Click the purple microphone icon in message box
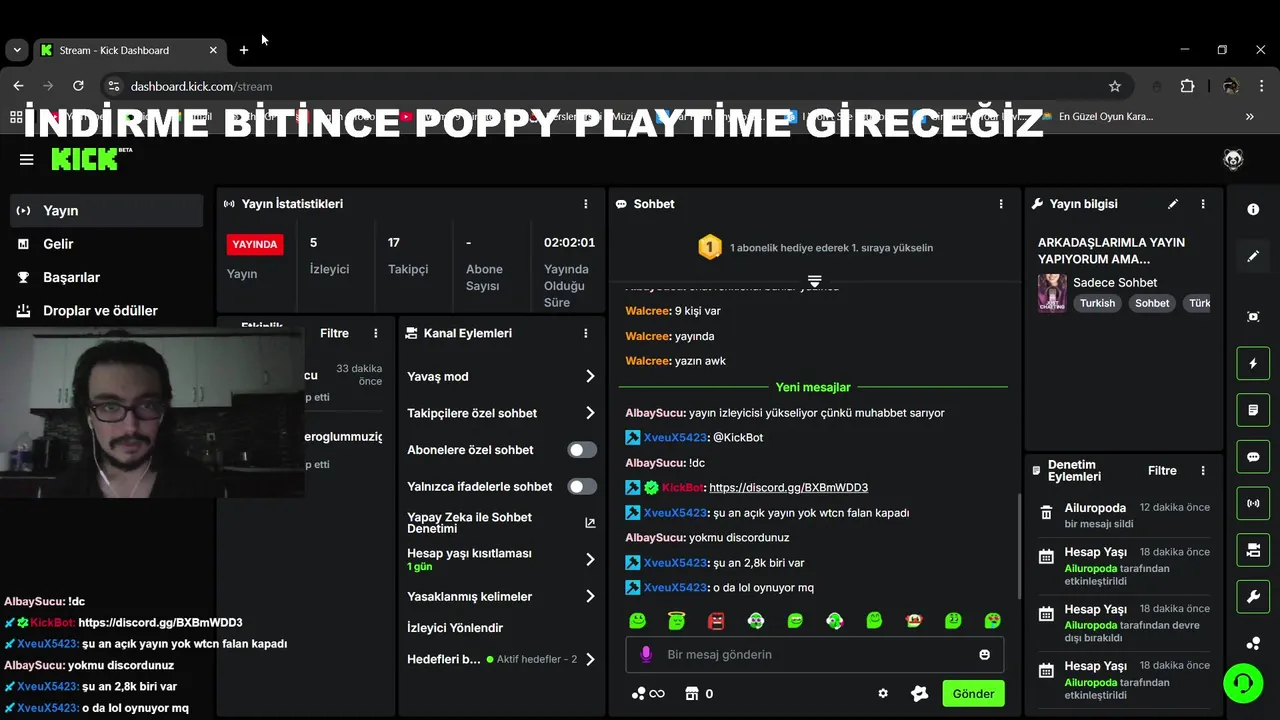This screenshot has width=1280, height=720. click(x=646, y=654)
